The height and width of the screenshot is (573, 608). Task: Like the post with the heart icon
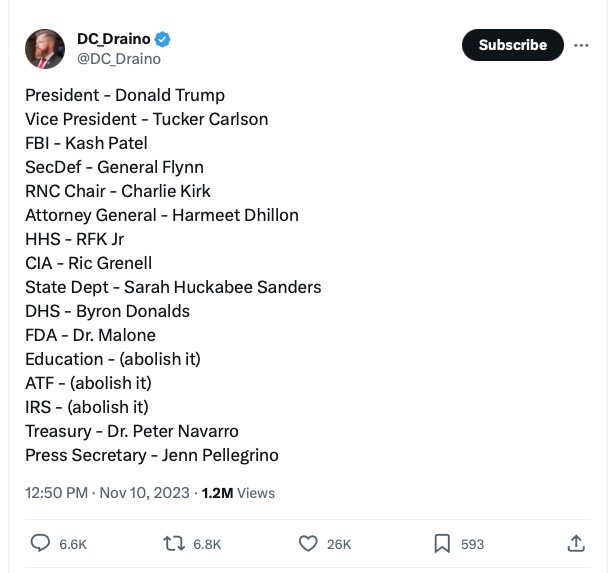point(309,543)
